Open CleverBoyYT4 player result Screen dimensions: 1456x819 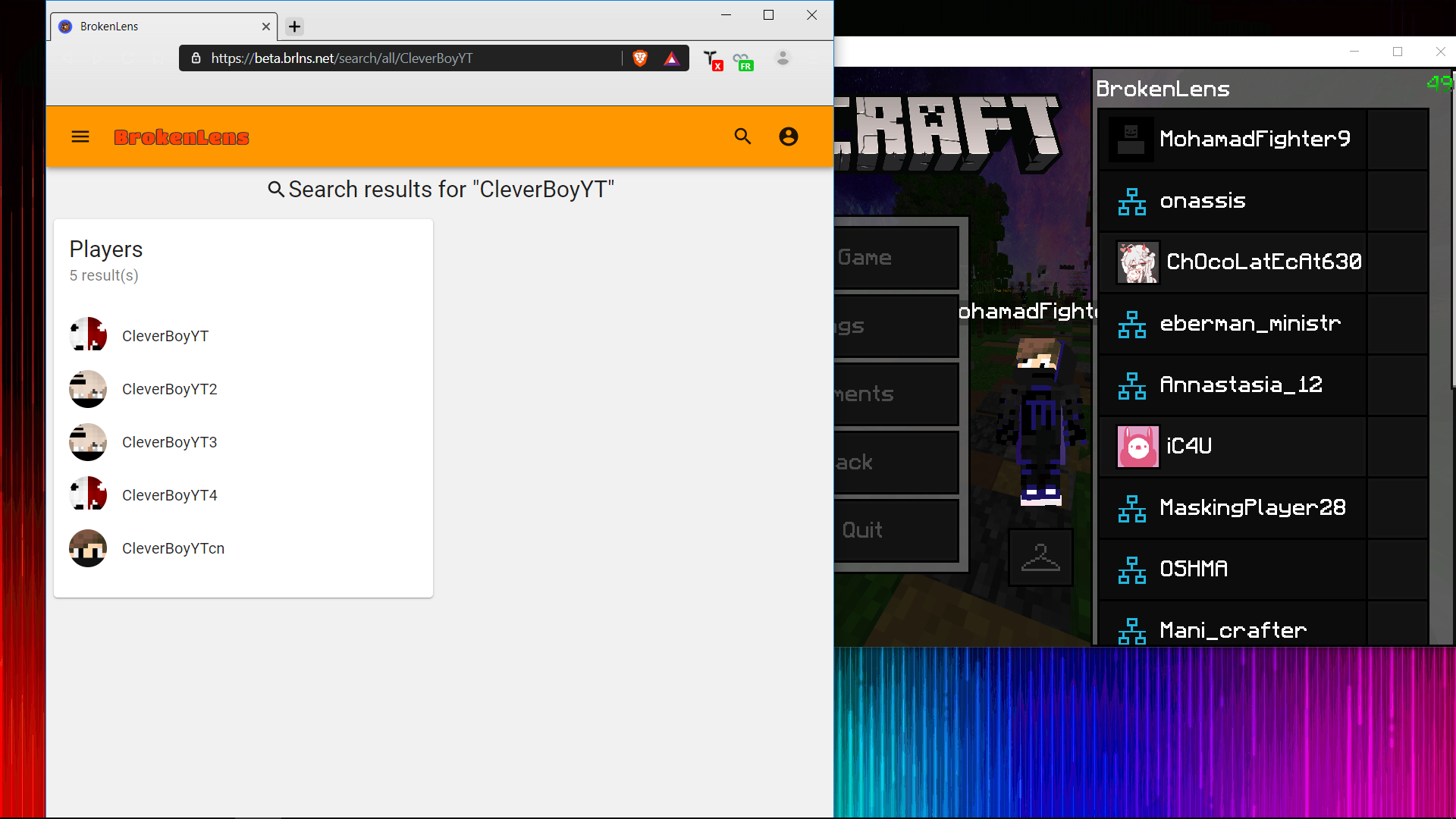click(x=243, y=495)
